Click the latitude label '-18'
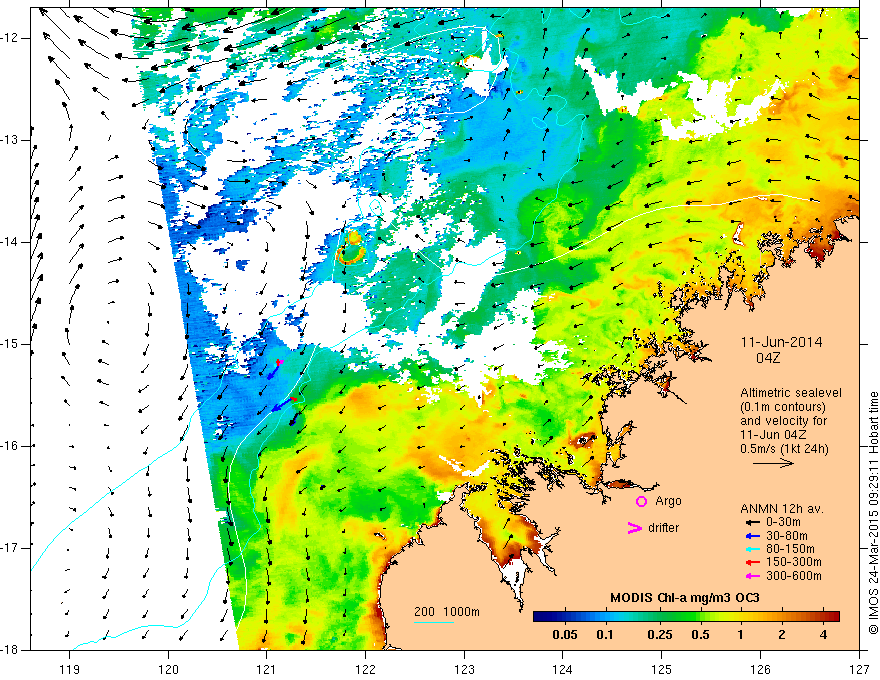This screenshot has width=880, height=680. [11, 650]
